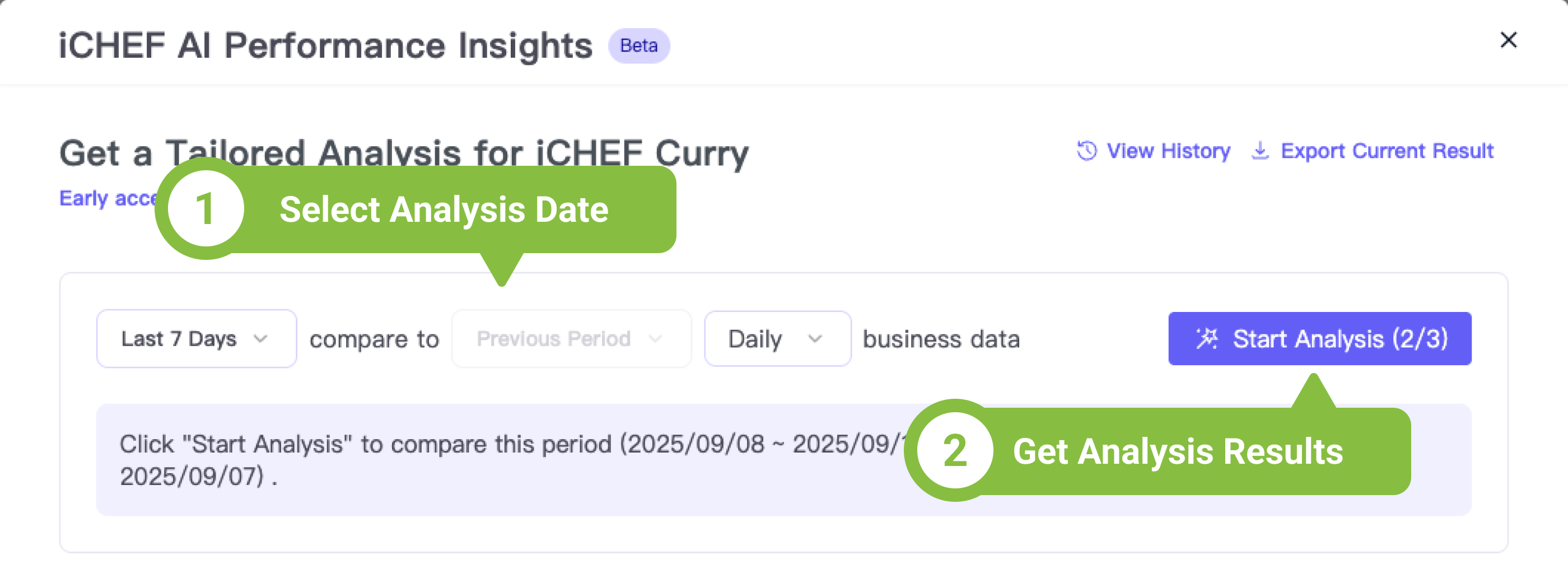Open the Previous Period dropdown
This screenshot has width=1568, height=578.
click(x=553, y=339)
